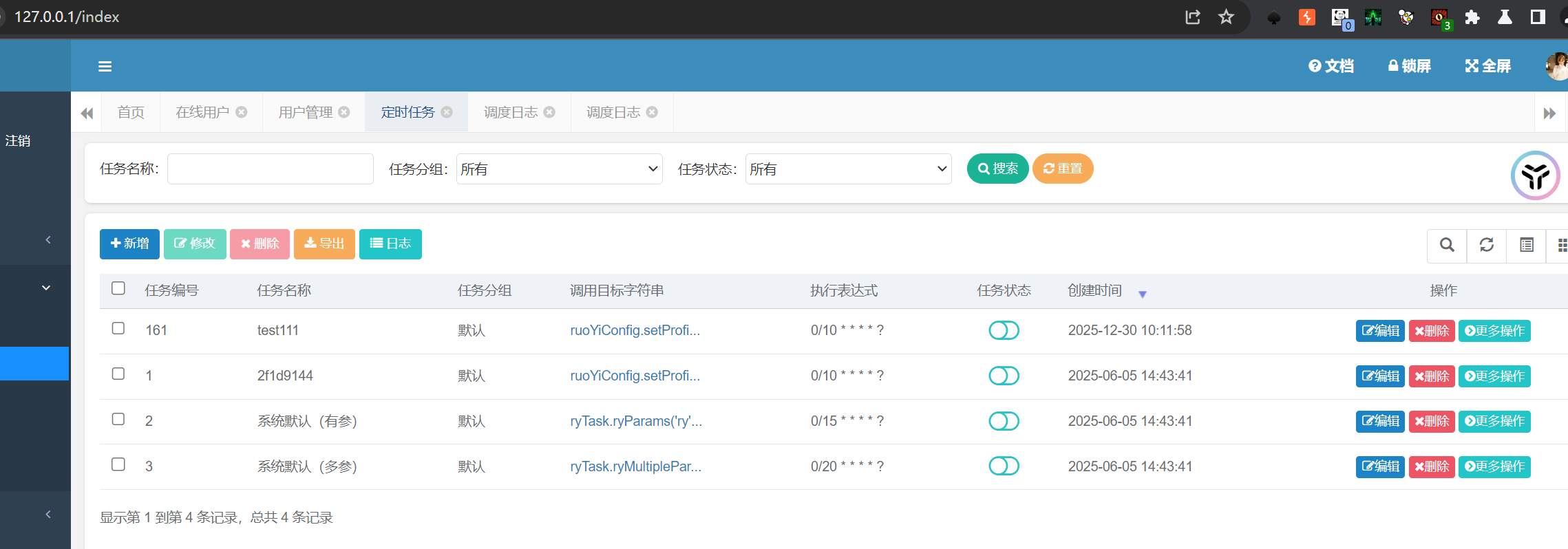Click the 新增 button

click(129, 244)
